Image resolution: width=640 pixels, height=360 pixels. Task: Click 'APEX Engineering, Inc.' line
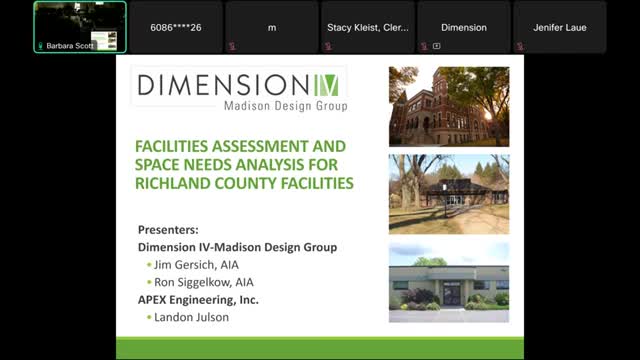click(x=198, y=300)
